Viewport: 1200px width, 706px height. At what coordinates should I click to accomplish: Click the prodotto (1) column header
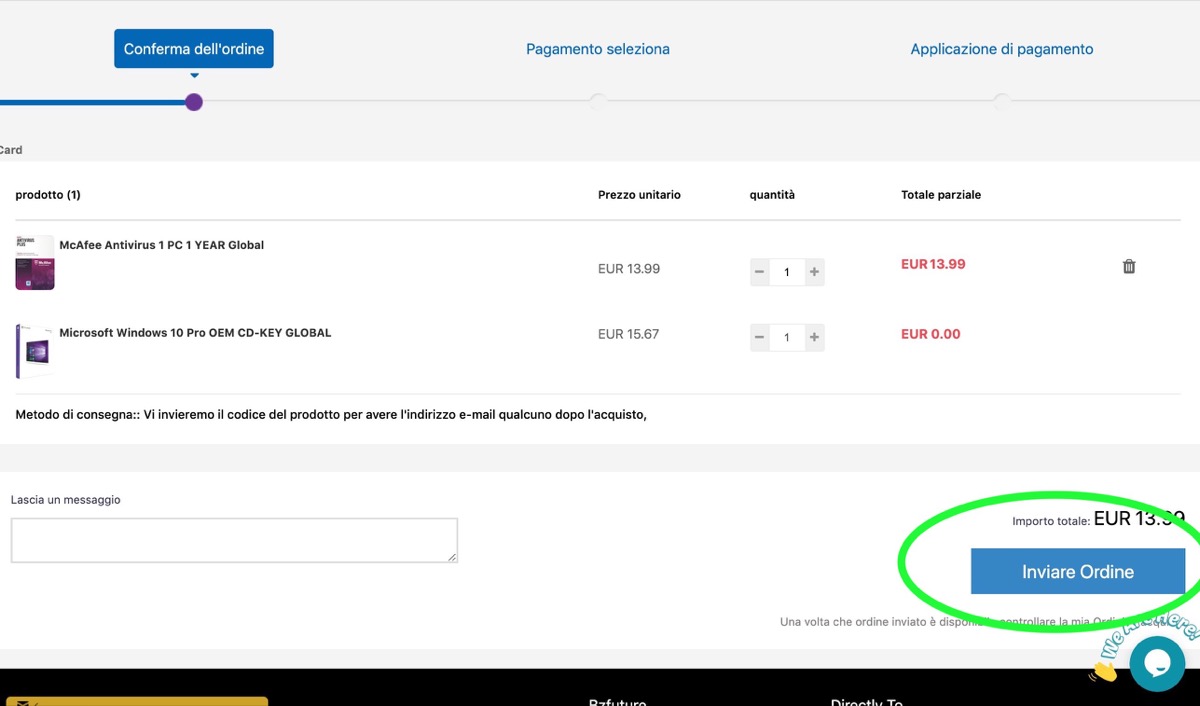pyautogui.click(x=48, y=195)
